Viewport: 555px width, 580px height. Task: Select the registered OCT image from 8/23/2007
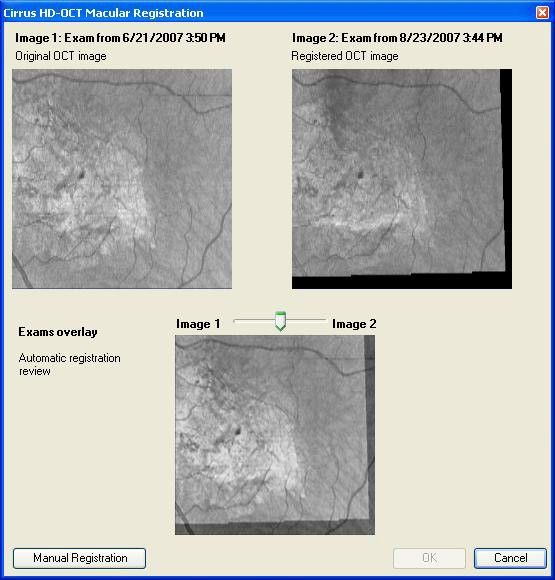(402, 179)
